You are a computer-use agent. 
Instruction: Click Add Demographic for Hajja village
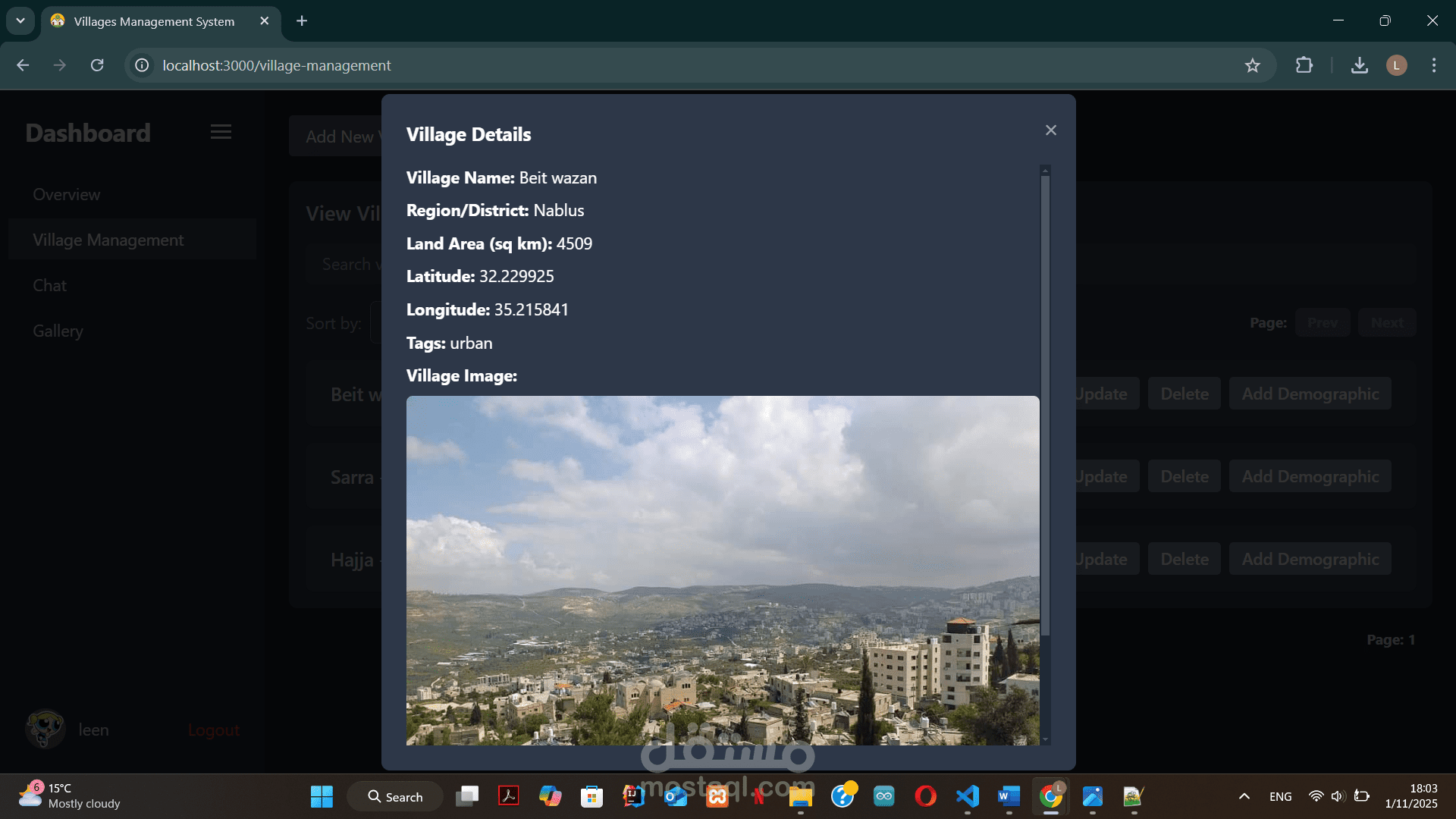pyautogui.click(x=1310, y=559)
